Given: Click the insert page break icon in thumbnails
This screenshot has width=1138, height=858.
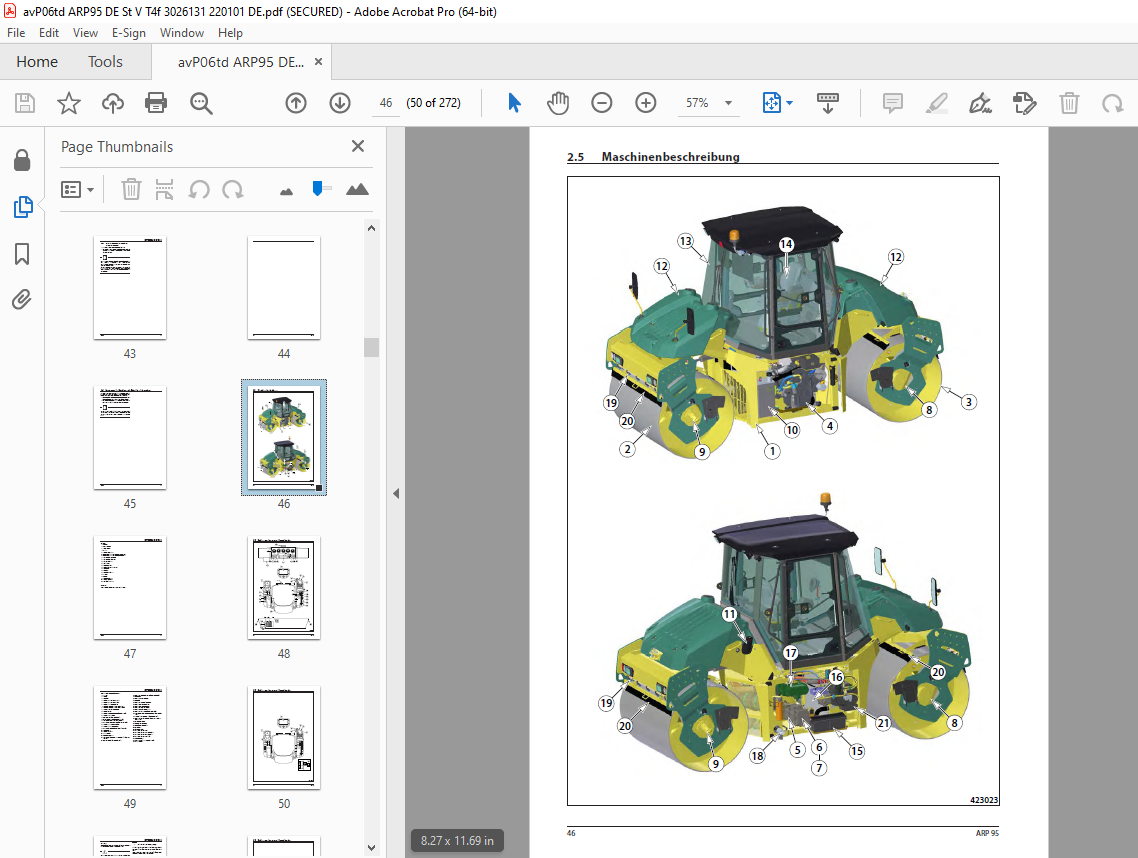Looking at the screenshot, I should coord(165,189).
